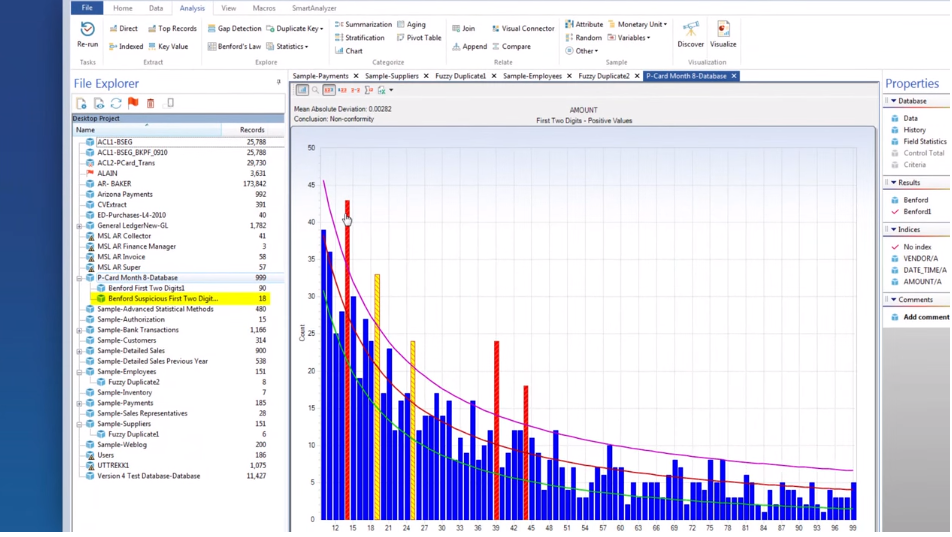This screenshot has width=952, height=537.
Task: Select the checked No index option
Action: (x=917, y=246)
